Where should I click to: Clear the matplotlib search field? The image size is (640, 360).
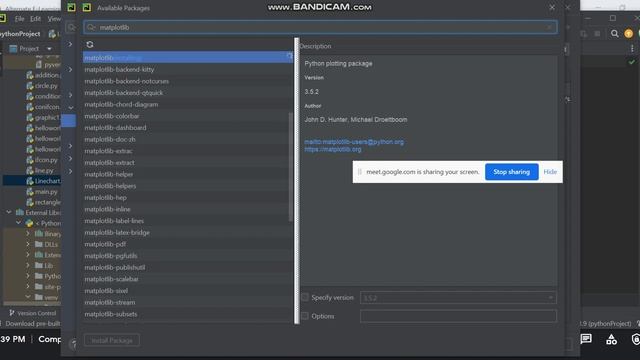point(549,27)
